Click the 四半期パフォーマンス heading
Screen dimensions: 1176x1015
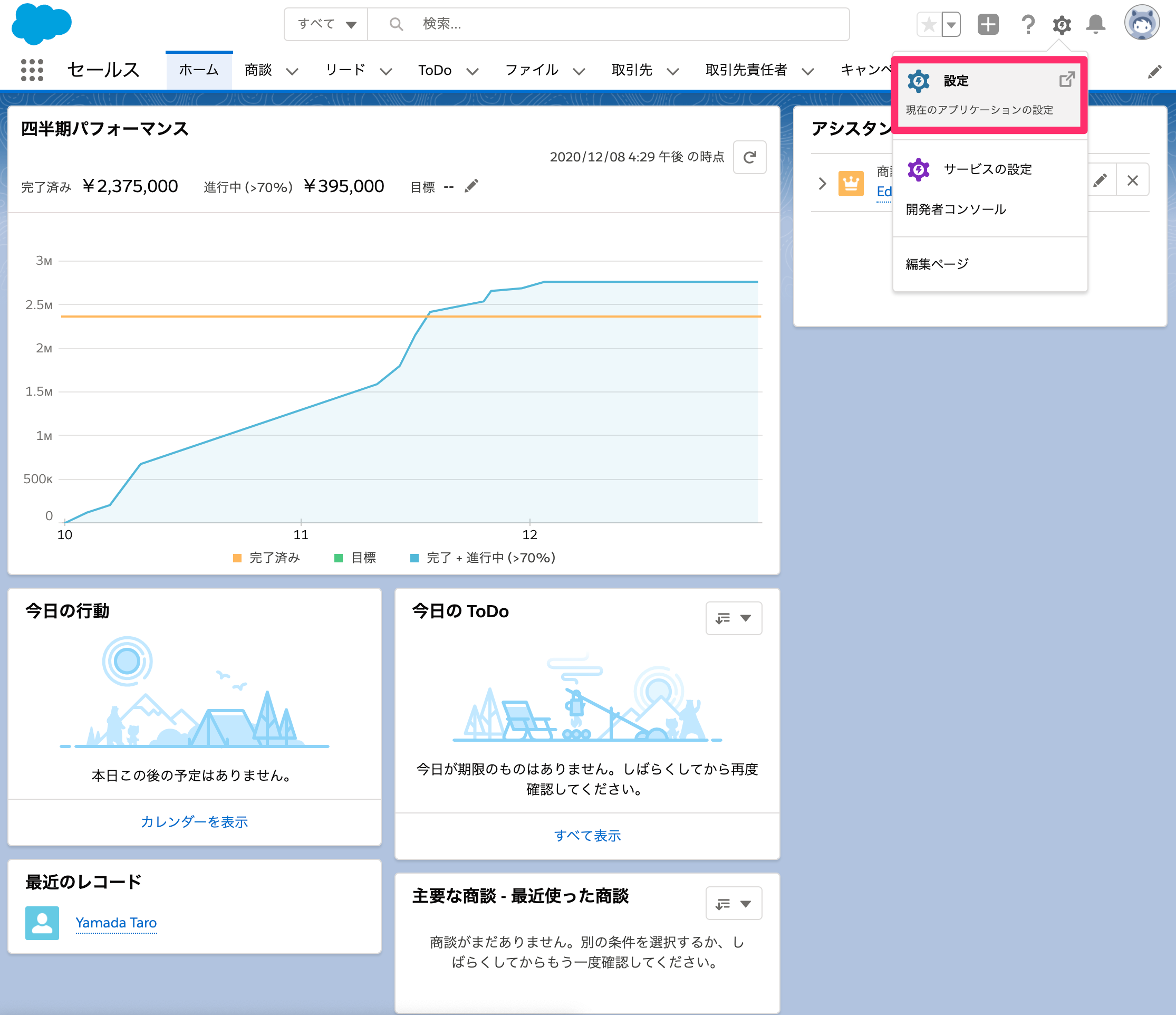coord(104,129)
